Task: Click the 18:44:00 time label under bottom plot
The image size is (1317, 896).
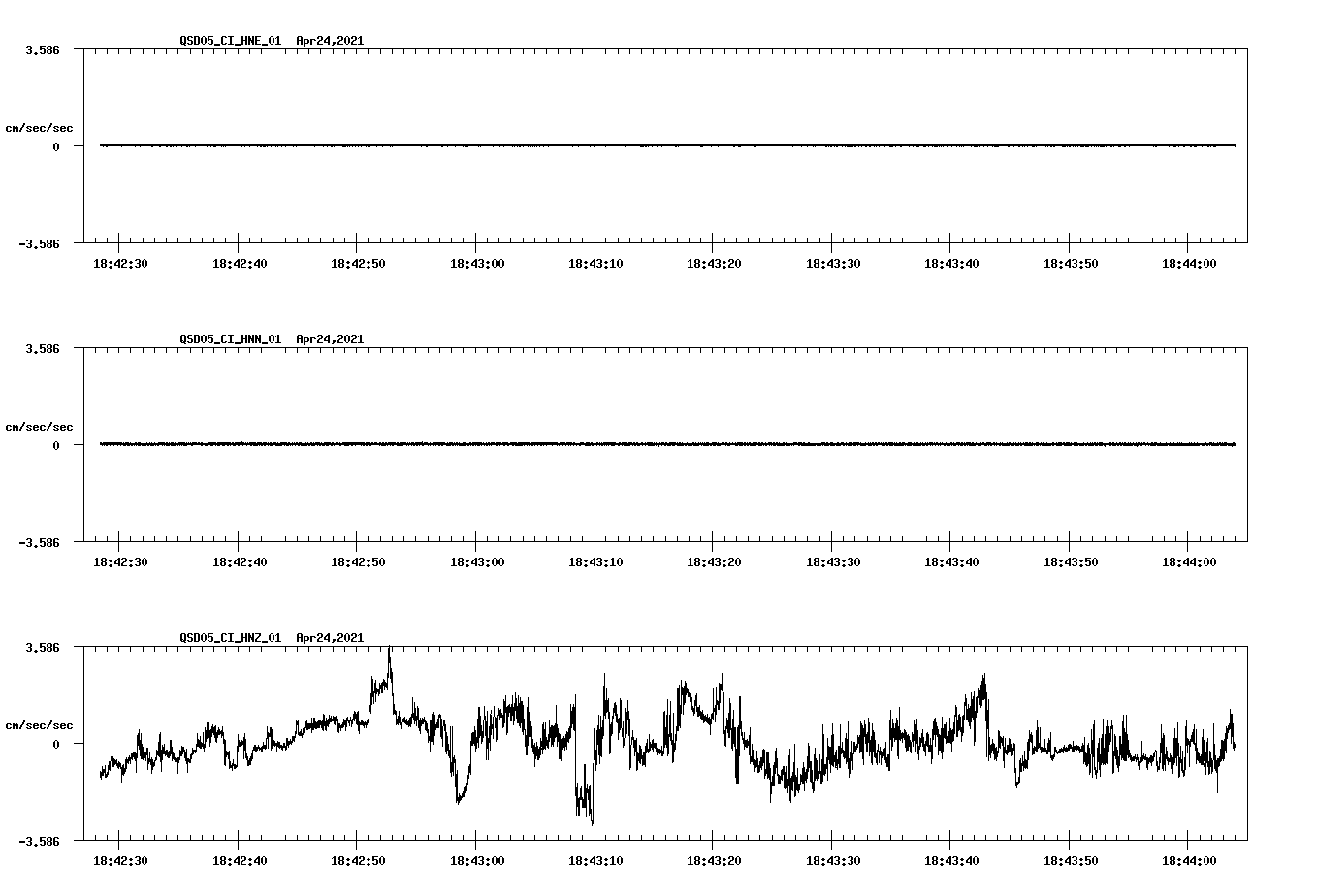Action: point(1187,861)
